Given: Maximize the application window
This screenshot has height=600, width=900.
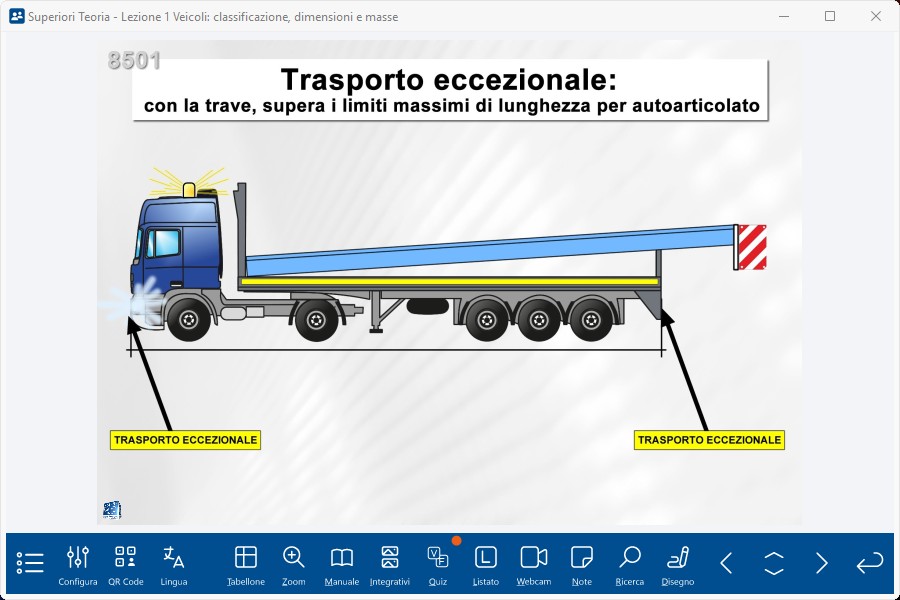Looking at the screenshot, I should click(830, 16).
